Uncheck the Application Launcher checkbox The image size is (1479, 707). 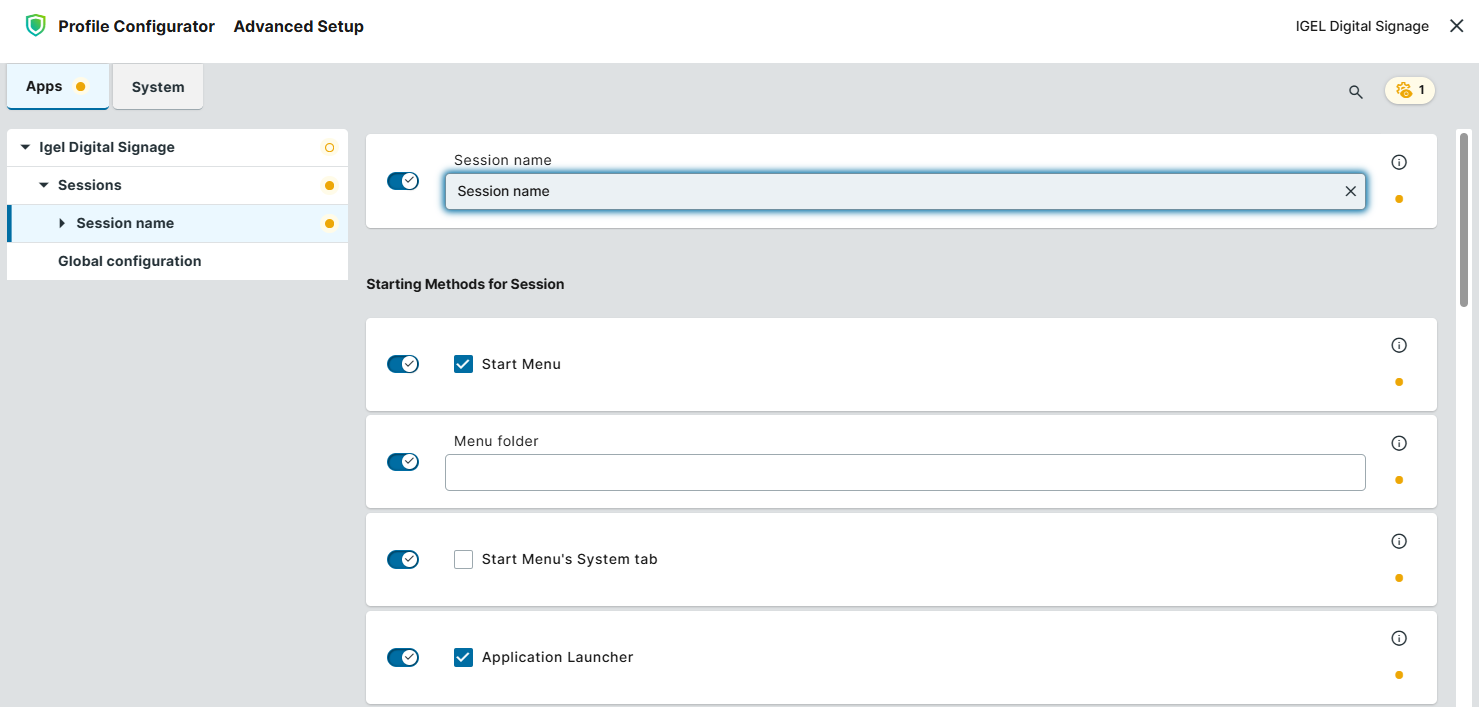(x=463, y=657)
